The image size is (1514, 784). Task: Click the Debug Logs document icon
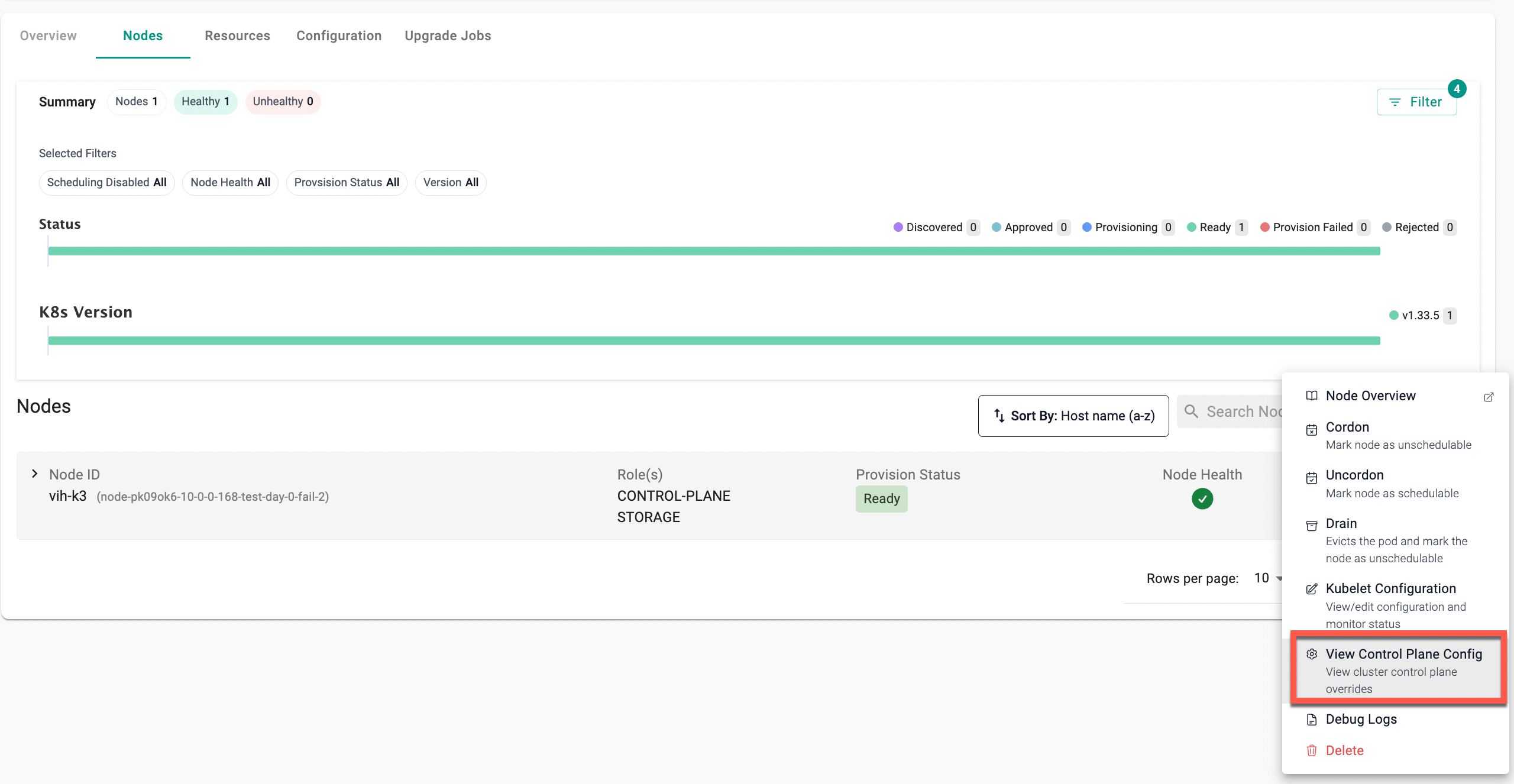pyautogui.click(x=1311, y=720)
